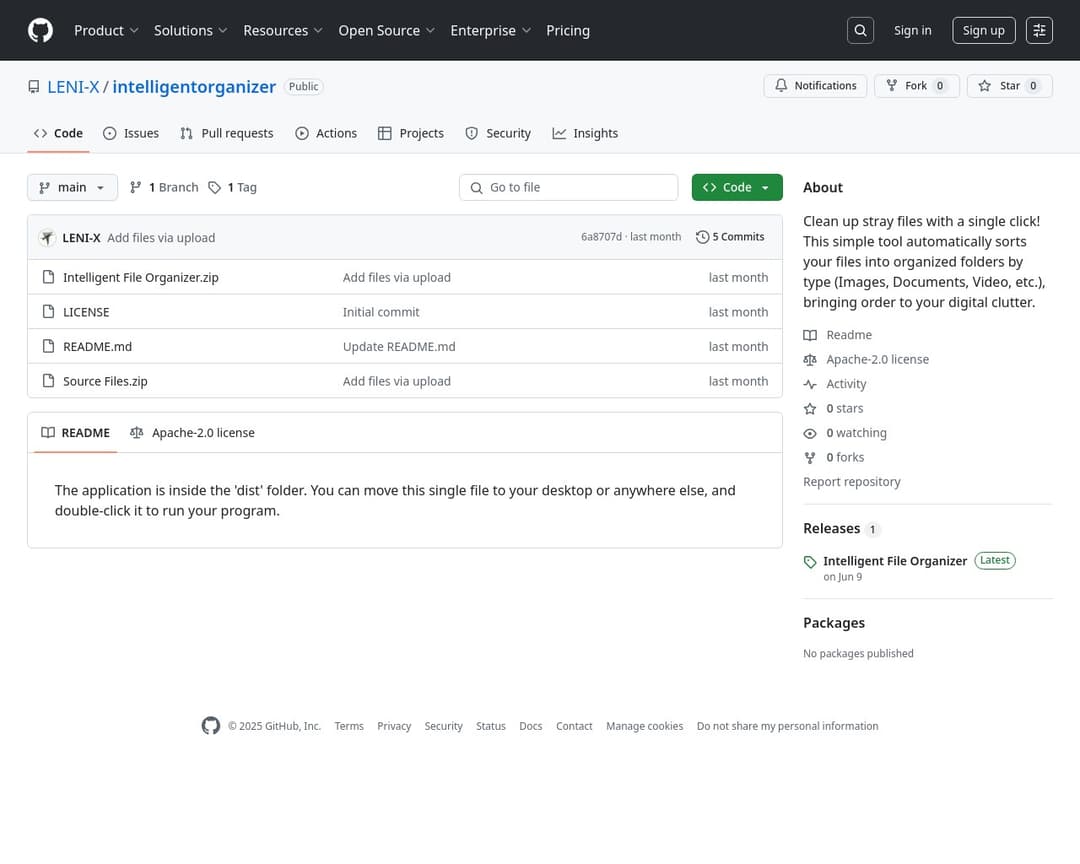
Task: Open the file Intelligent File Organizer.zip
Action: (x=141, y=277)
